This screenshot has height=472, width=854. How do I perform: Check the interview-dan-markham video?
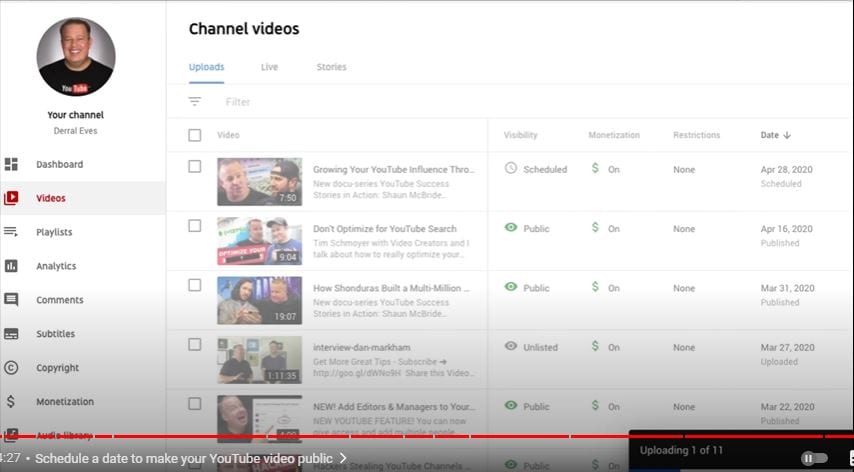(x=194, y=345)
